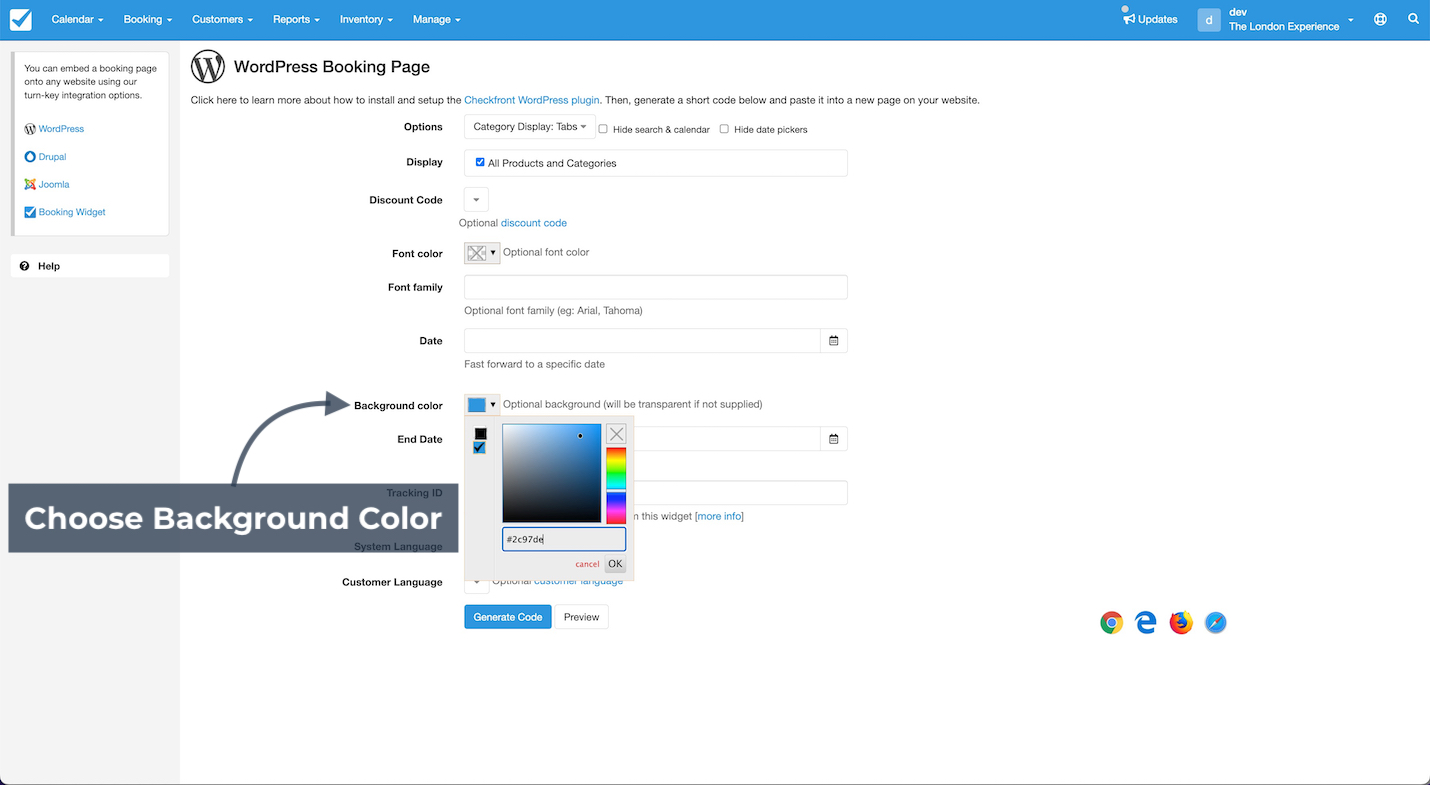Click the Preview button

(581, 617)
